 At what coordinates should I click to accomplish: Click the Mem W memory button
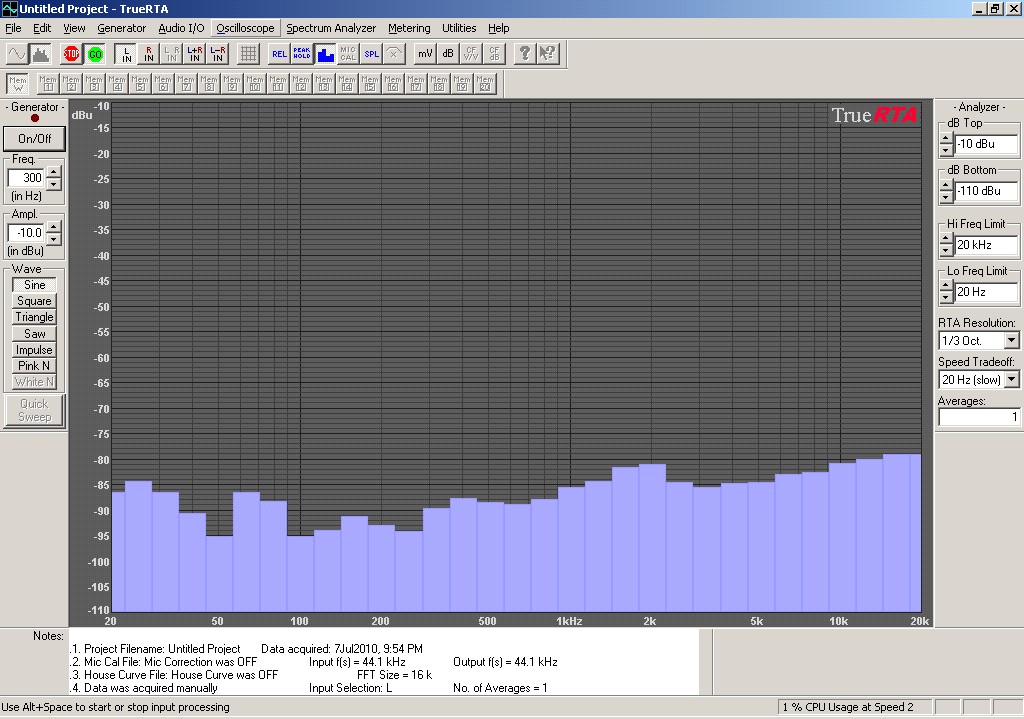(17, 83)
